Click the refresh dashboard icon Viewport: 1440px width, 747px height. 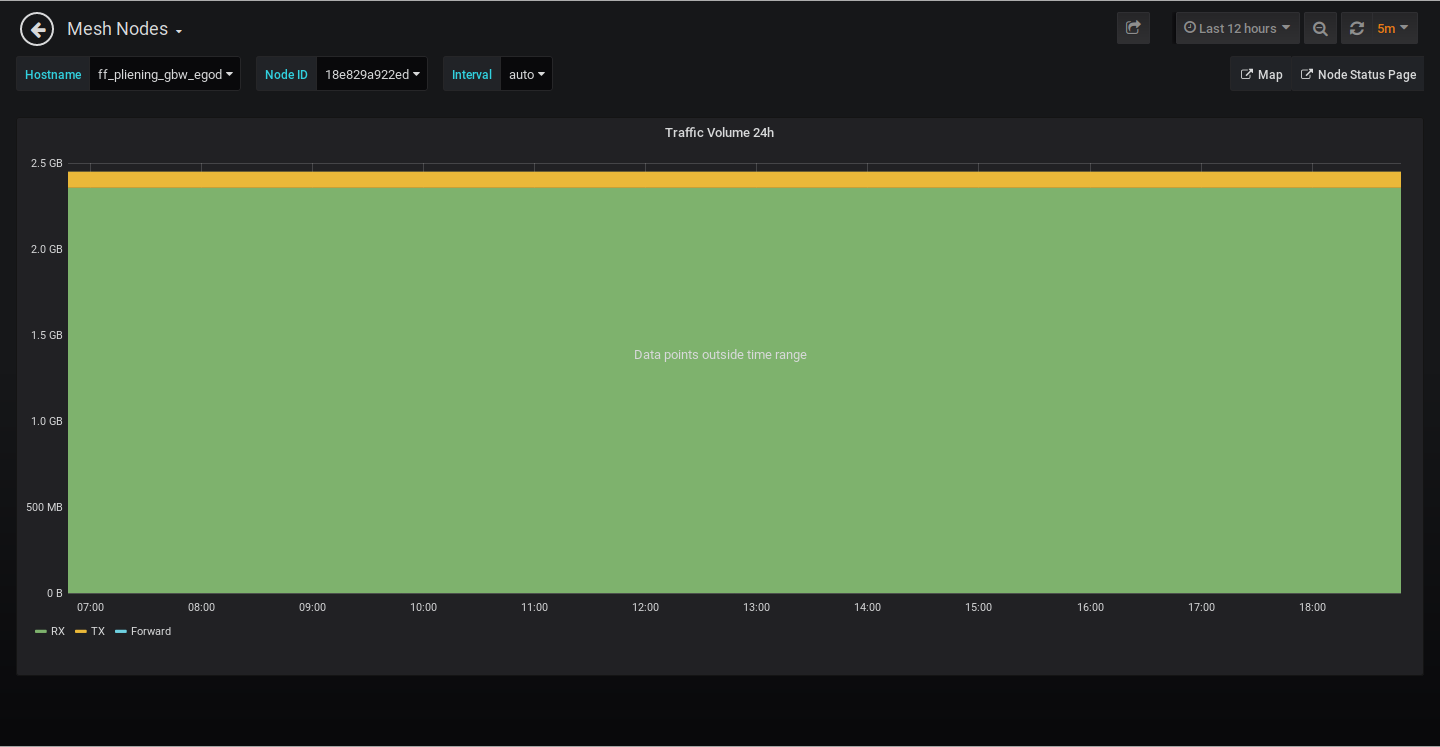[1357, 28]
